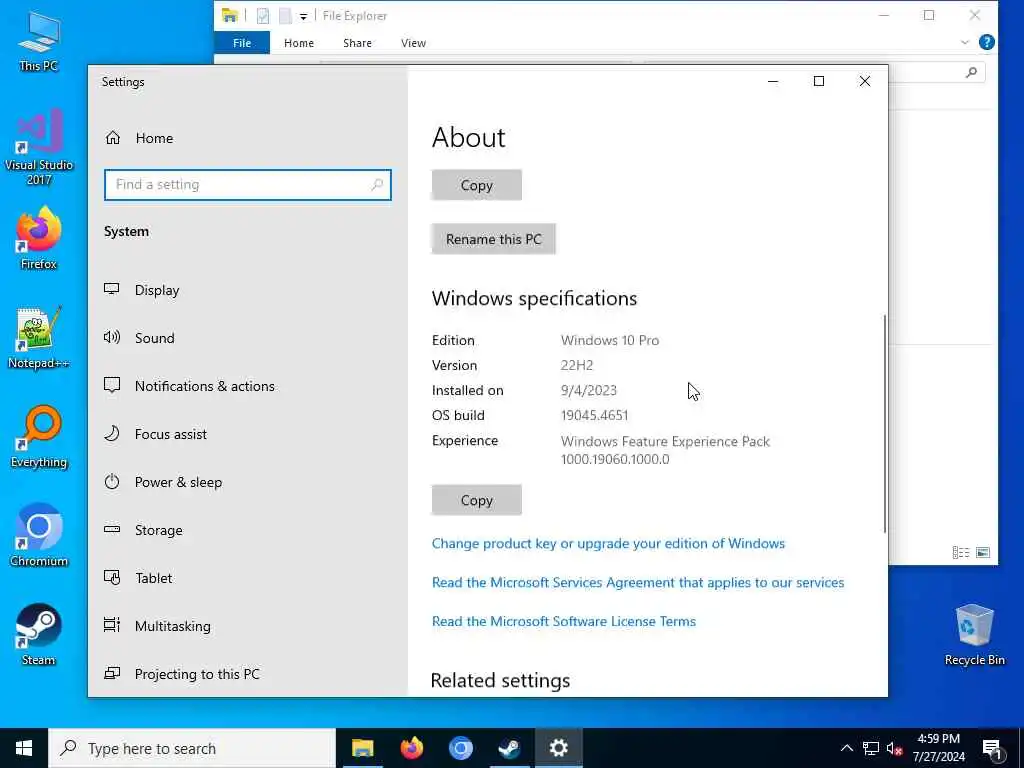This screenshot has height=768, width=1024.
Task: Expand the File Explorer ribbon chevron
Action: pos(965,42)
